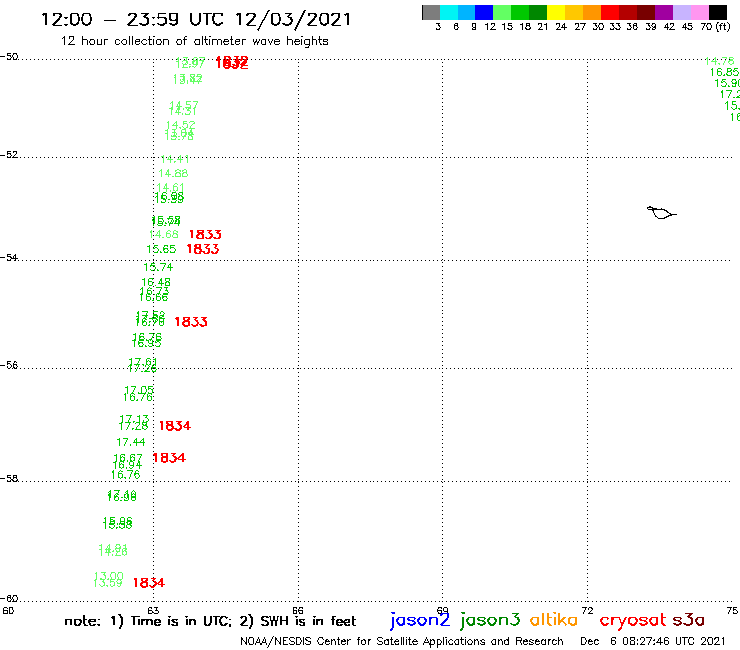Image resolution: width=740 pixels, height=650 pixels.
Task: Click the dark red "s3a" legend label
Action: [x=689, y=620]
